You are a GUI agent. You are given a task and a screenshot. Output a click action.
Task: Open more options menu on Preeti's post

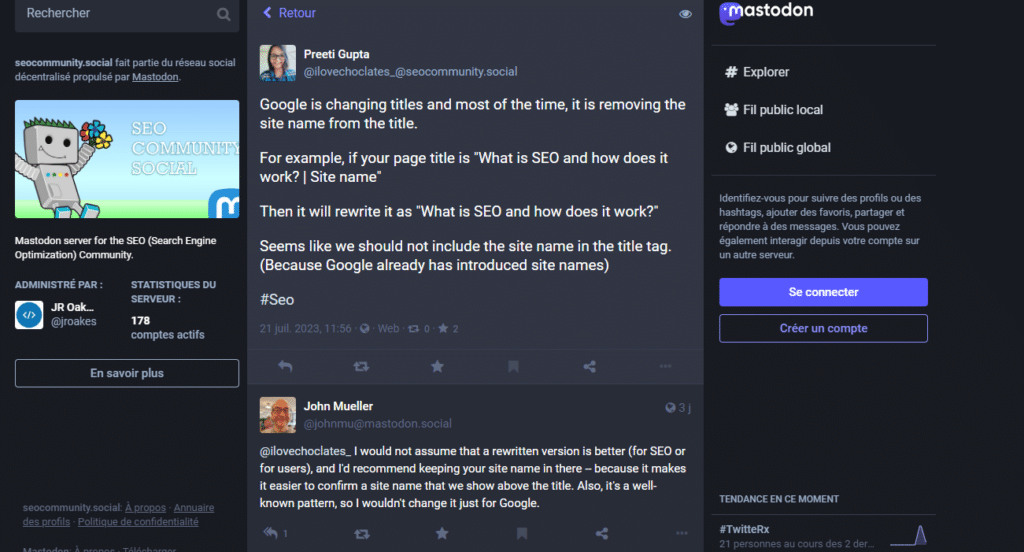[666, 367]
